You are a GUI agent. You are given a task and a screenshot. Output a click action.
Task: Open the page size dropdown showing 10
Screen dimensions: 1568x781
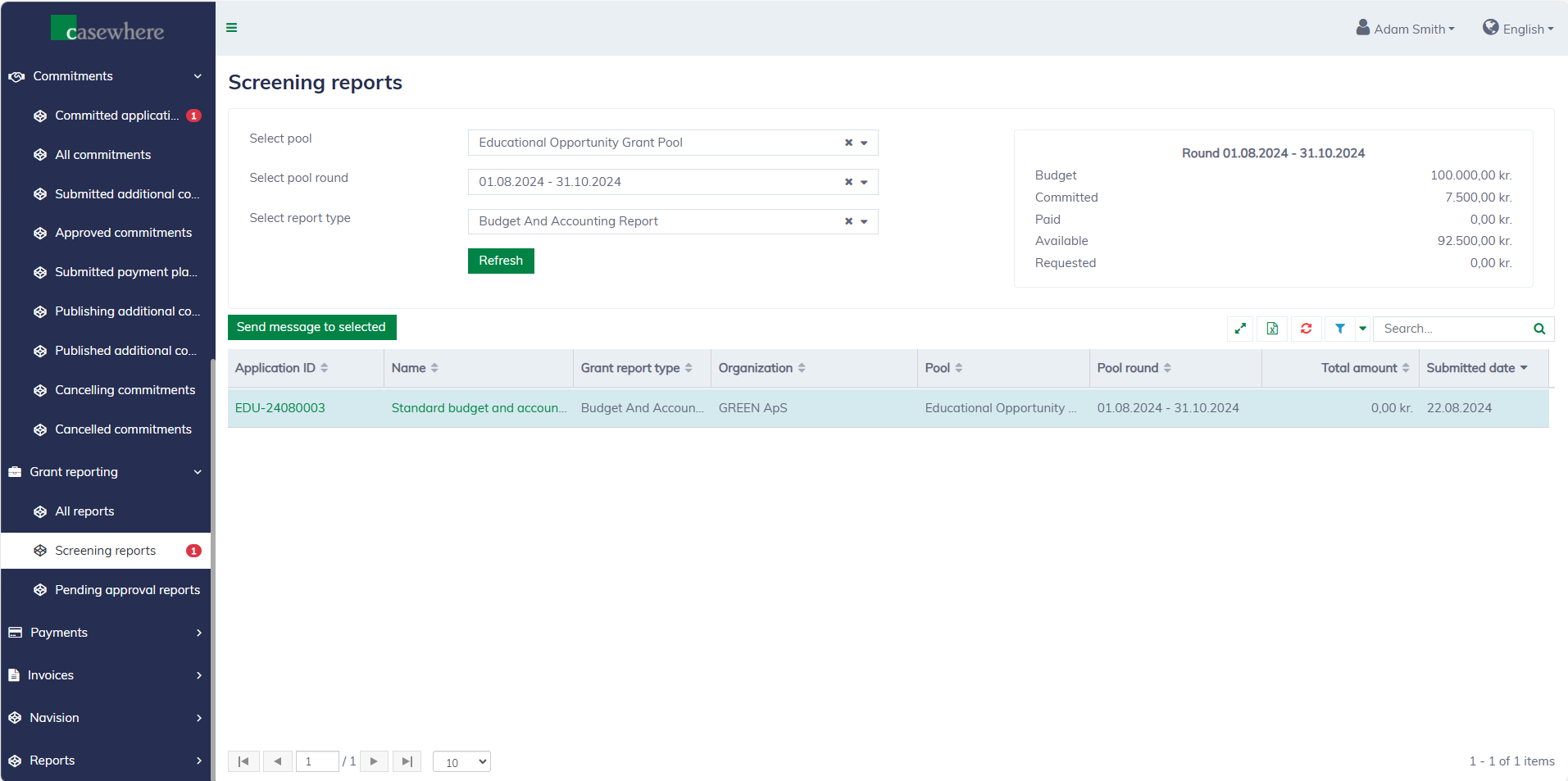click(x=461, y=762)
